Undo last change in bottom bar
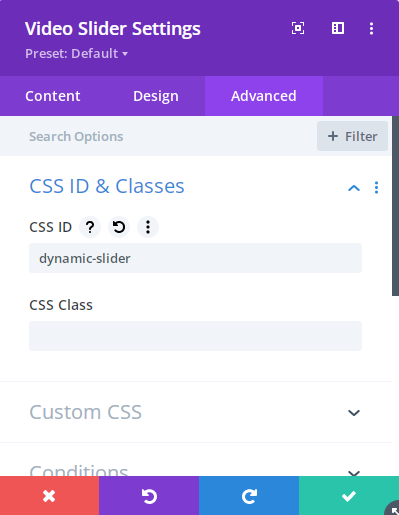 [149, 496]
